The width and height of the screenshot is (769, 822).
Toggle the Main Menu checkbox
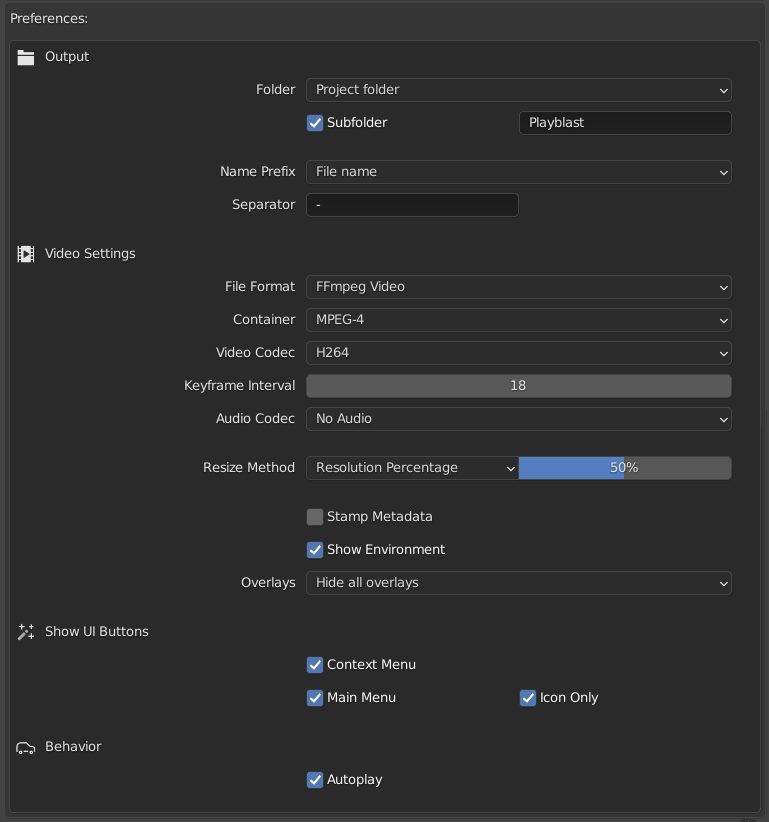coord(315,698)
